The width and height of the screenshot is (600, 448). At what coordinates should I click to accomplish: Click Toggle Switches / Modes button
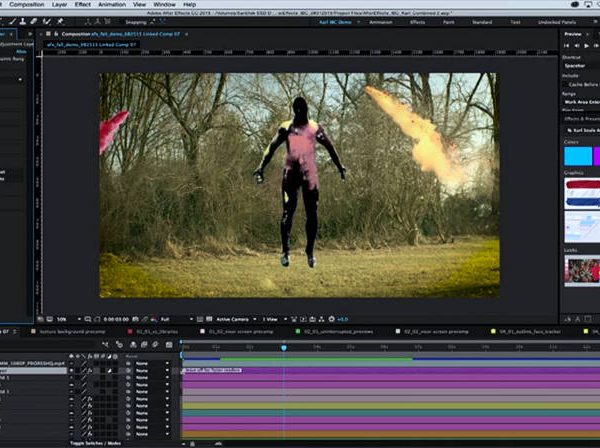(96, 443)
